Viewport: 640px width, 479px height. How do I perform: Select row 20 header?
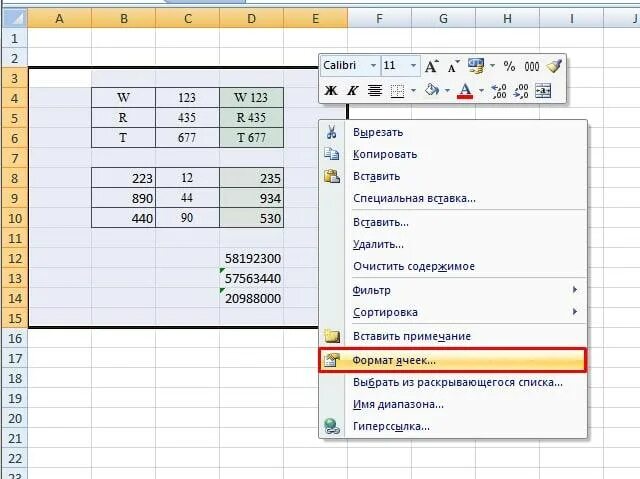(15, 418)
